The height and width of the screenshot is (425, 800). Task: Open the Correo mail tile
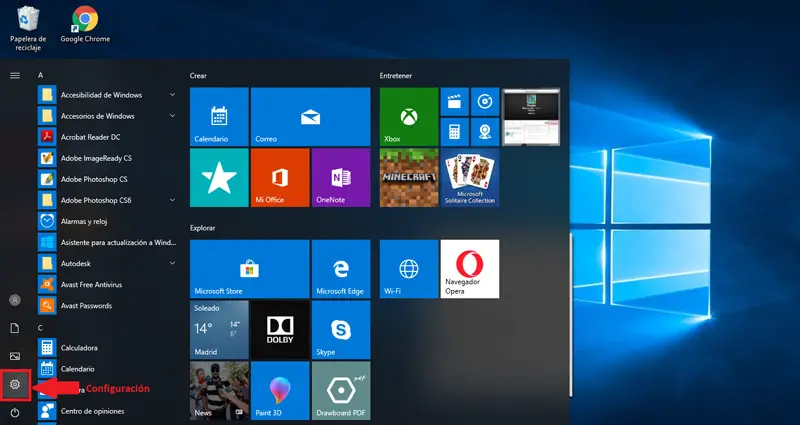click(x=310, y=117)
